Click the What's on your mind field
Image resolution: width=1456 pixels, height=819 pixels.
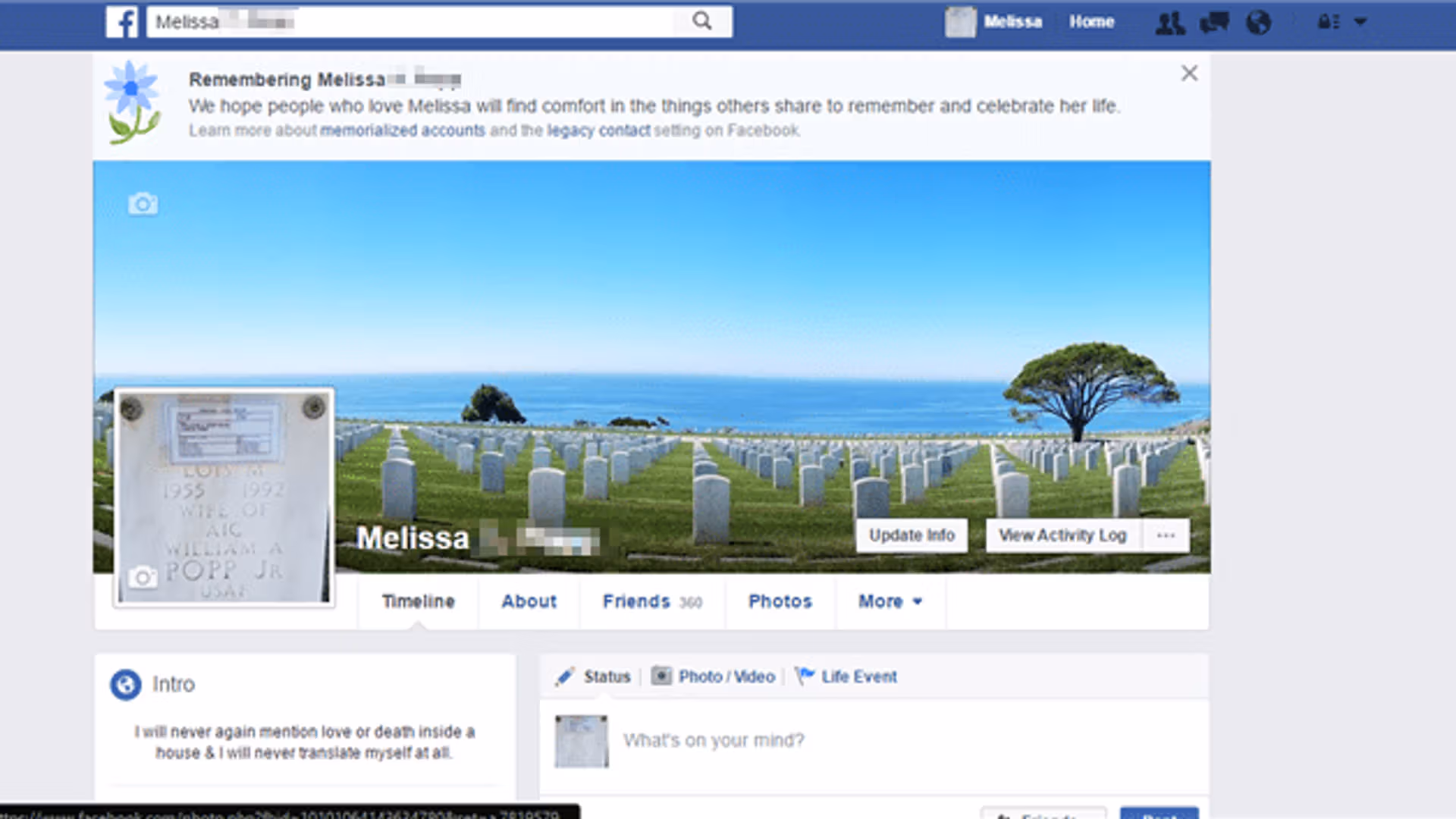713,740
